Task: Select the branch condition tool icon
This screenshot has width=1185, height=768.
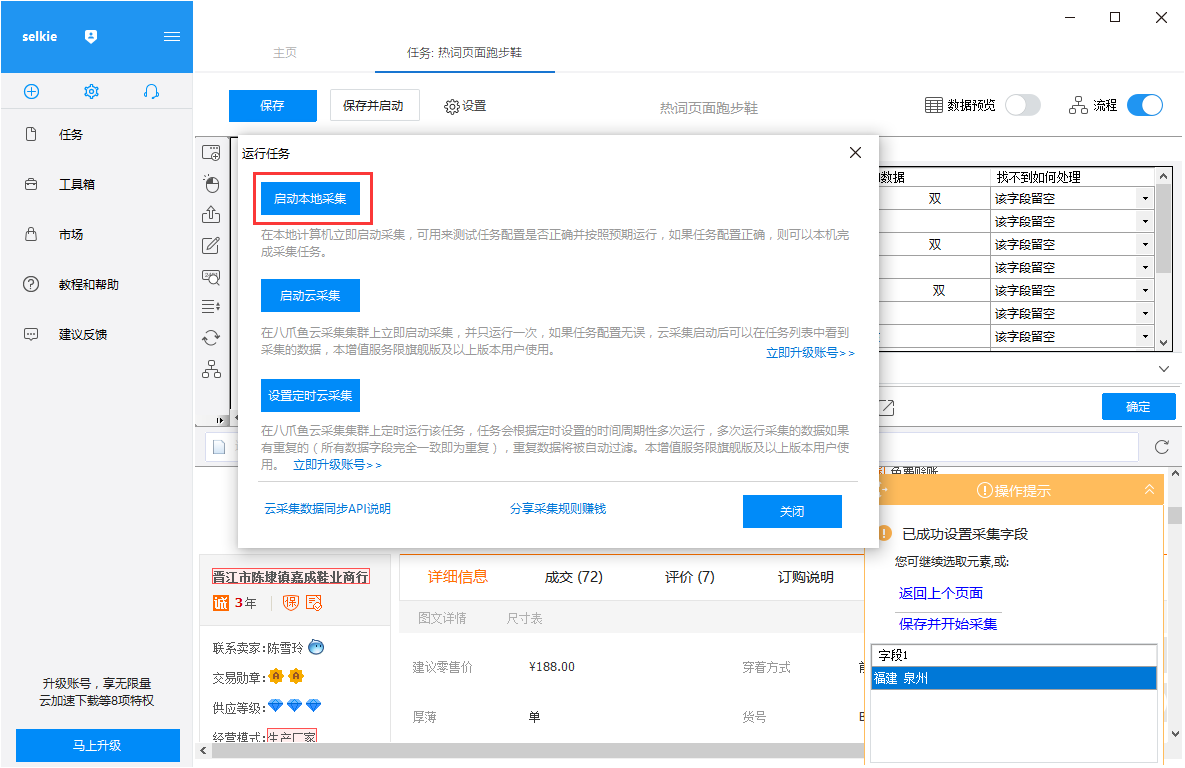Action: 212,369
